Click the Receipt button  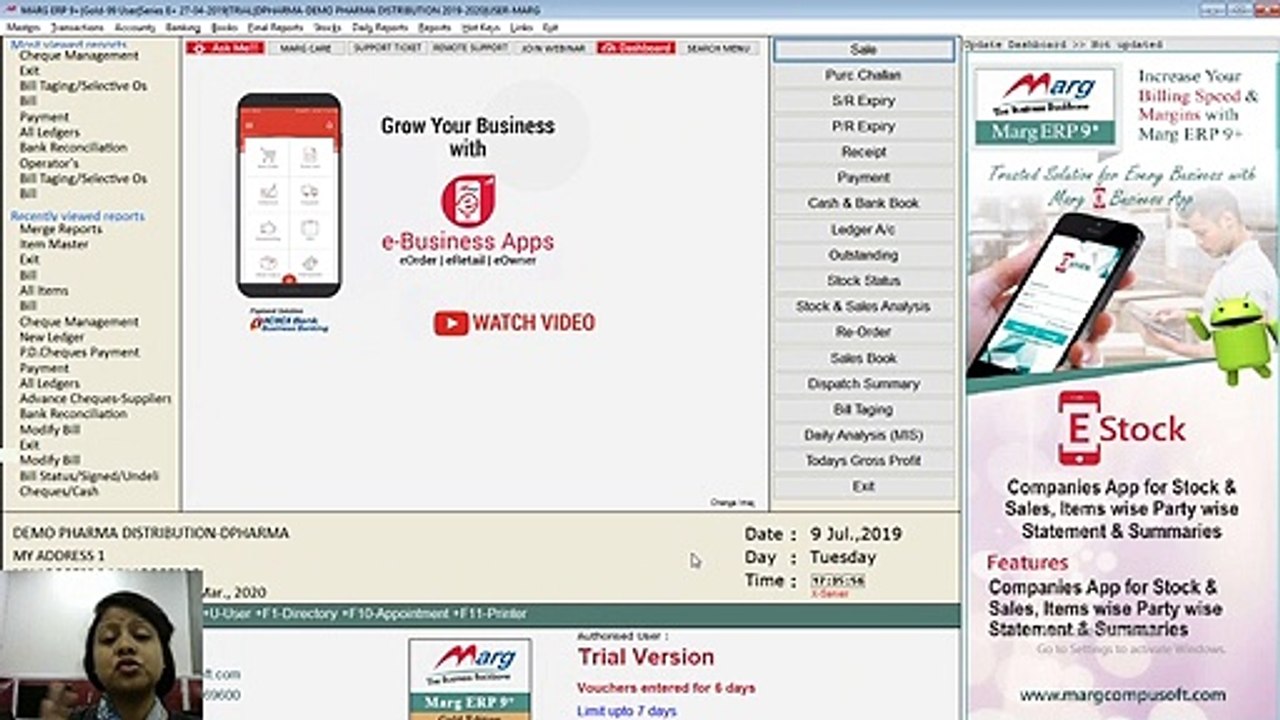pyautogui.click(x=864, y=152)
